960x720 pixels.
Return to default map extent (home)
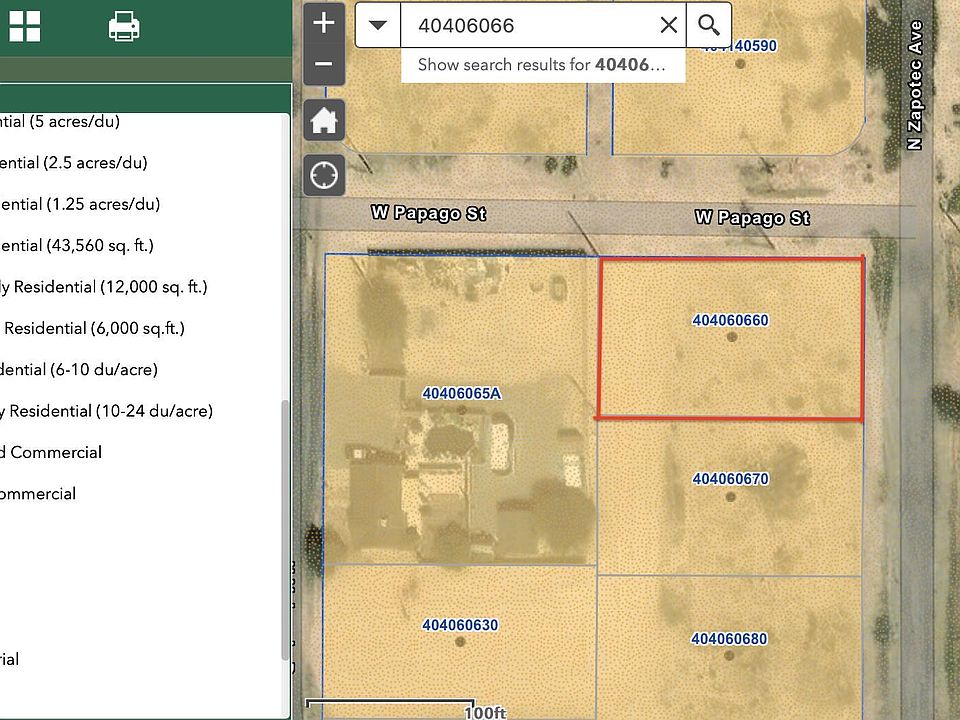324,120
